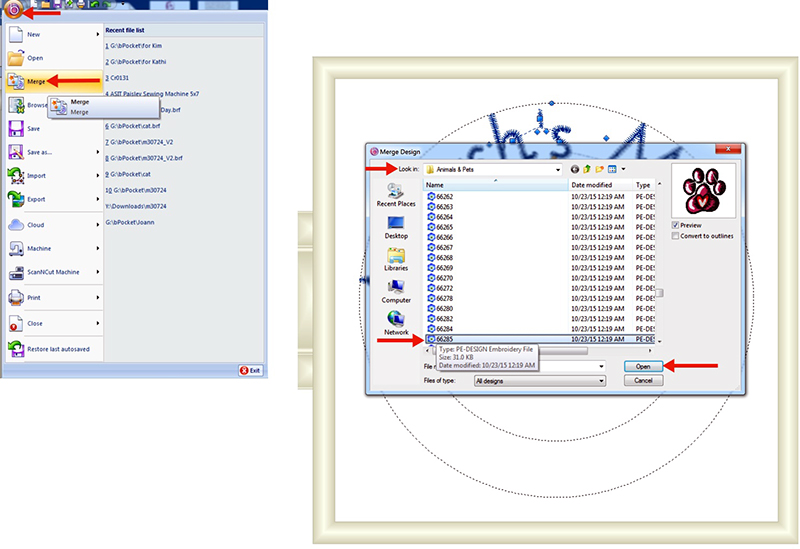Expand the Files of type dropdown
This screenshot has width=800, height=549.
(x=601, y=381)
